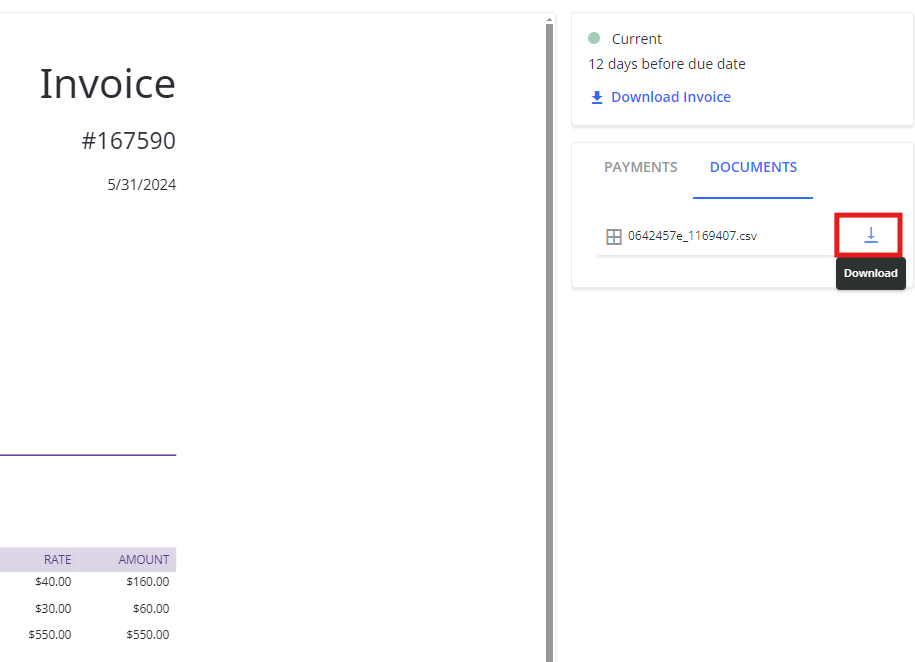
Task: Click the $550.00 line item amount
Action: click(x=148, y=634)
